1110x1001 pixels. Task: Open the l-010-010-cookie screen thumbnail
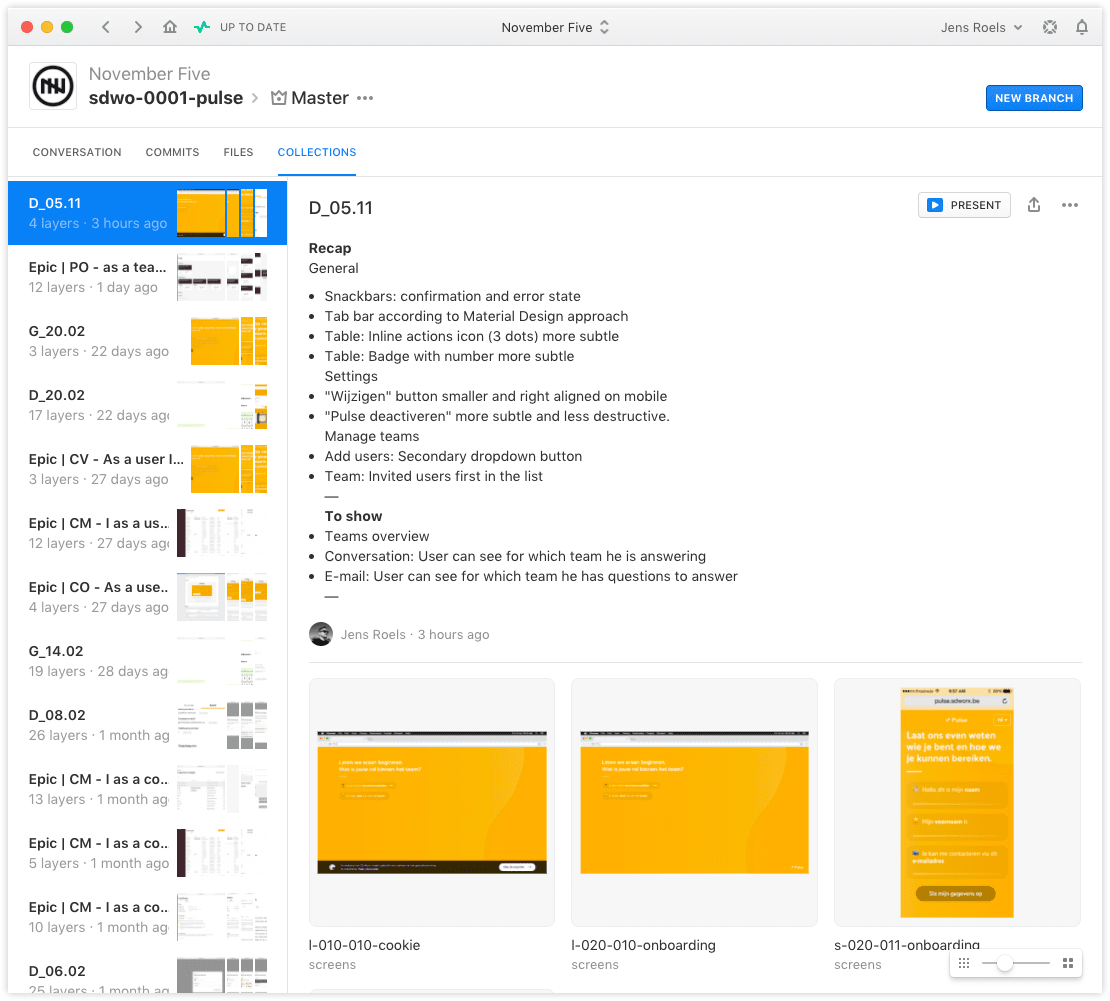[432, 802]
